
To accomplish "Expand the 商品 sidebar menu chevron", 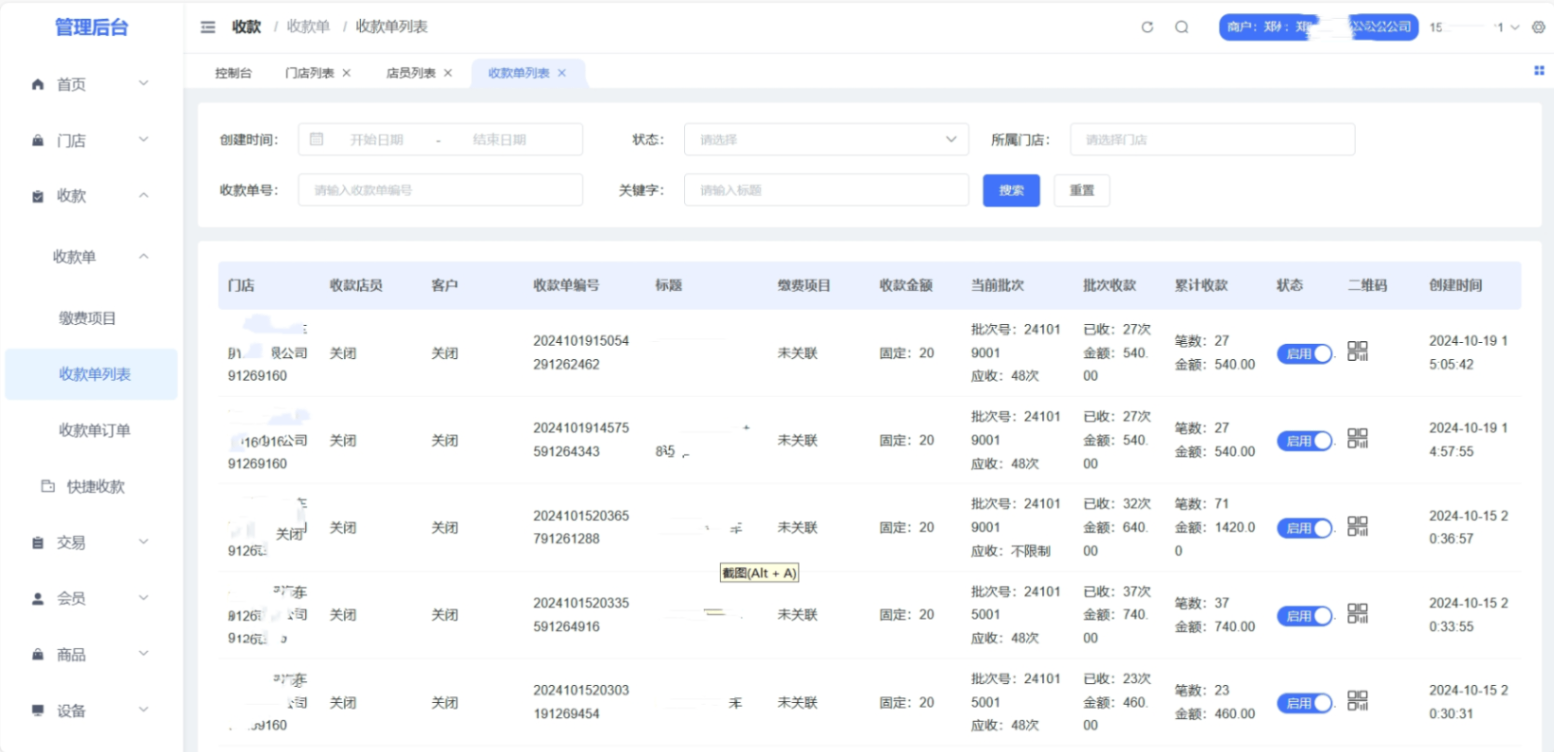I will click(x=143, y=654).
